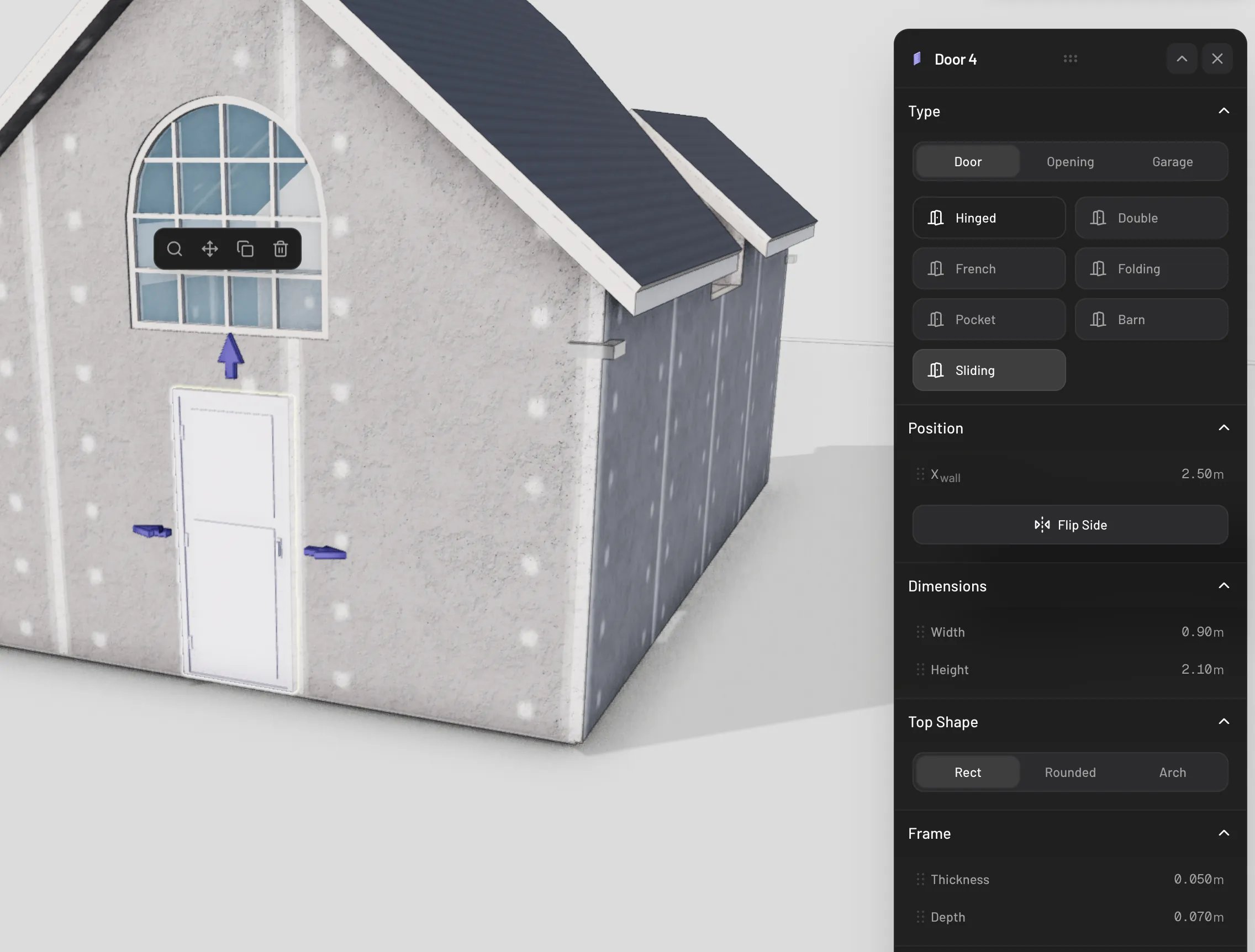Click the Door 4 panel title
The height and width of the screenshot is (952, 1255).
click(x=956, y=59)
